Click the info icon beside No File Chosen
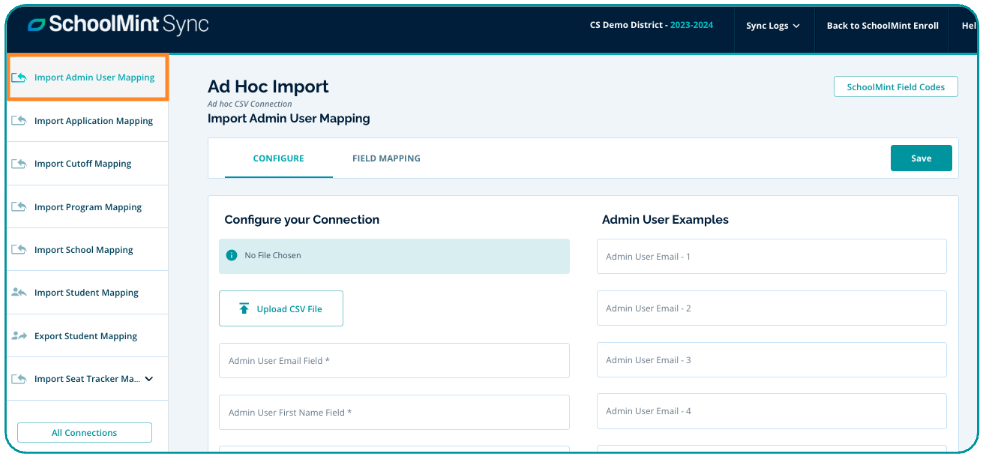Viewport: 986px width, 457px height. point(232,256)
